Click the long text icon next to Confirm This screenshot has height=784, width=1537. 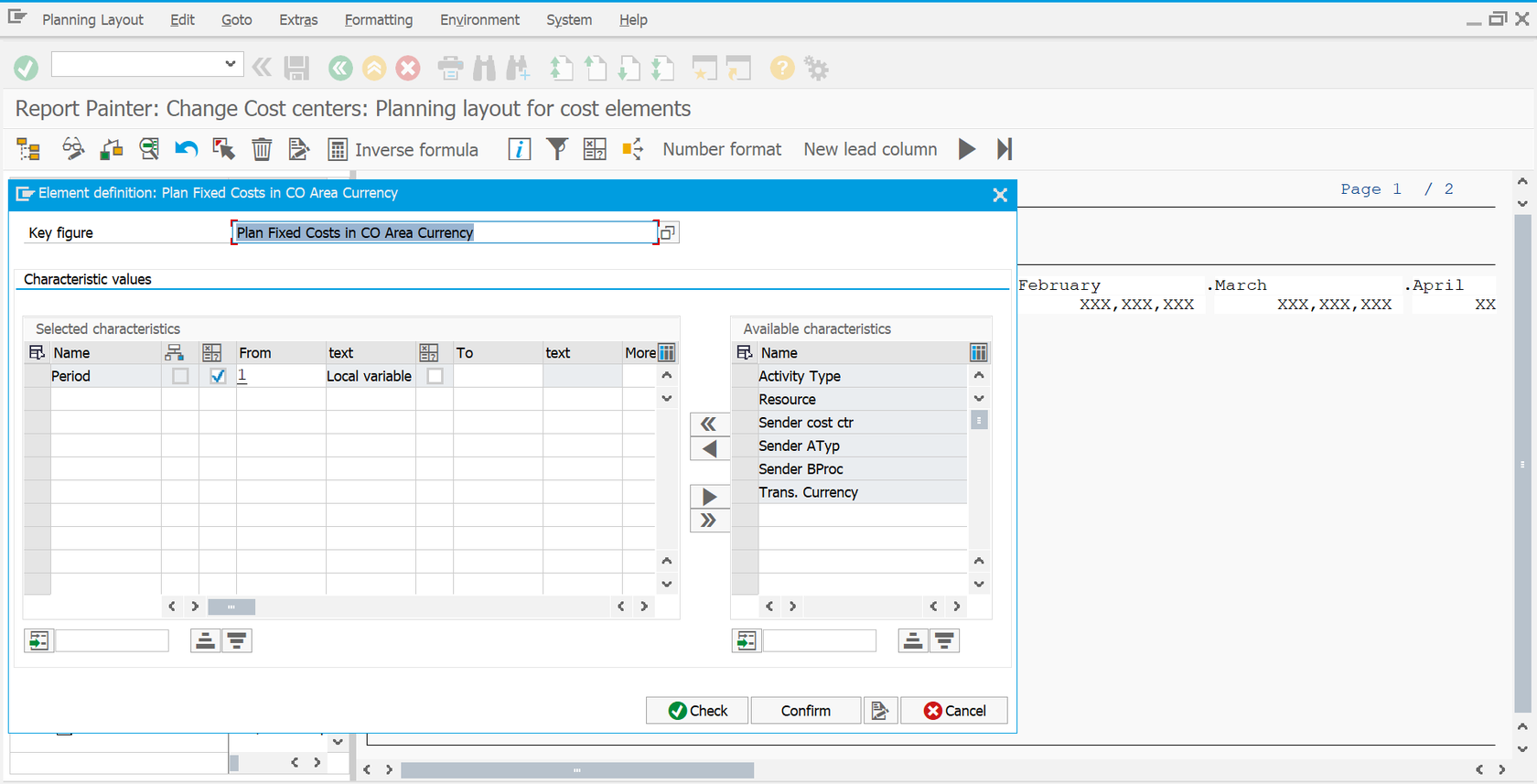pos(880,711)
